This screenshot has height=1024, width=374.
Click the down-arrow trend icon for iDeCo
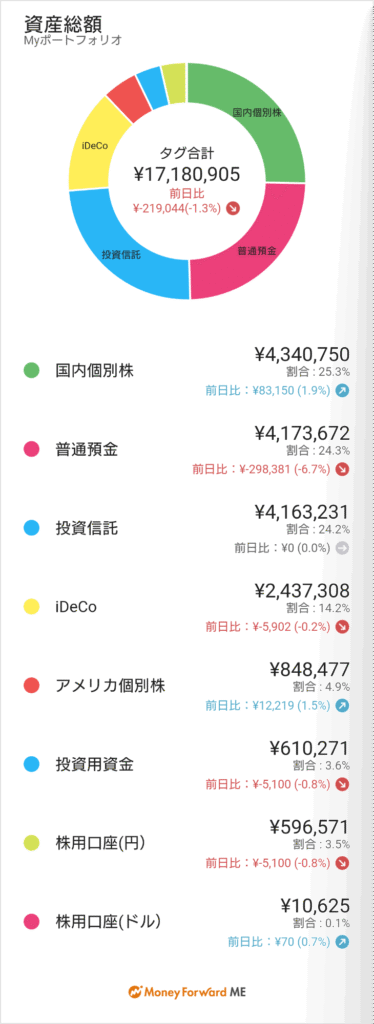coord(342,626)
